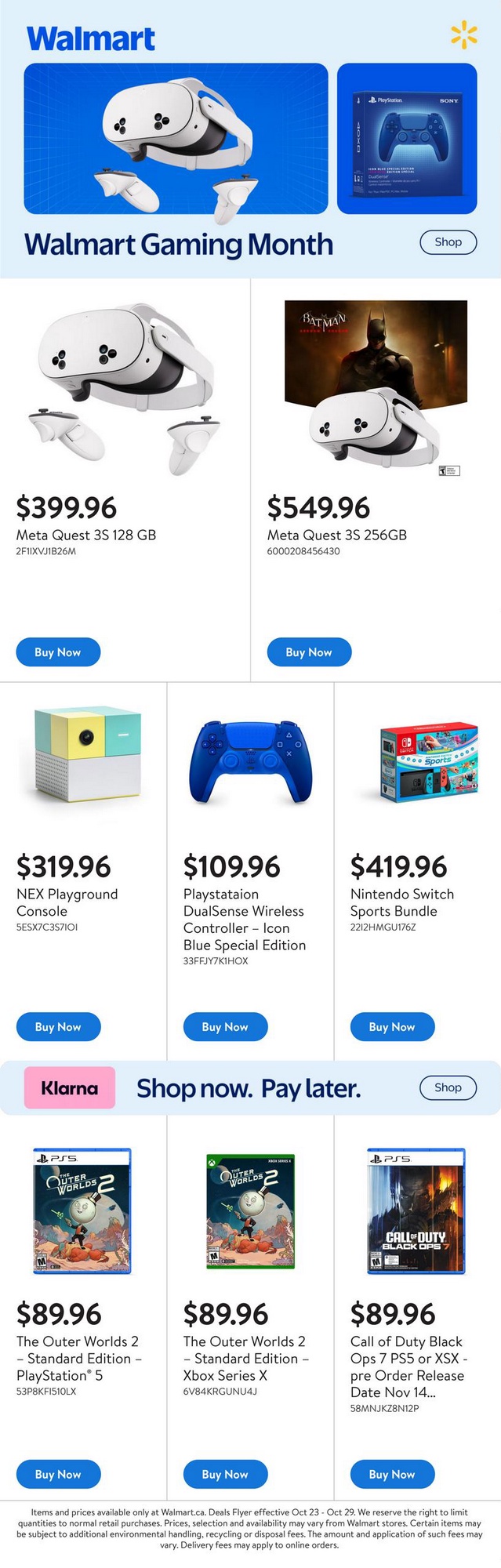
Task: Buy Now the Meta Quest 3S 256GB
Action: point(309,652)
